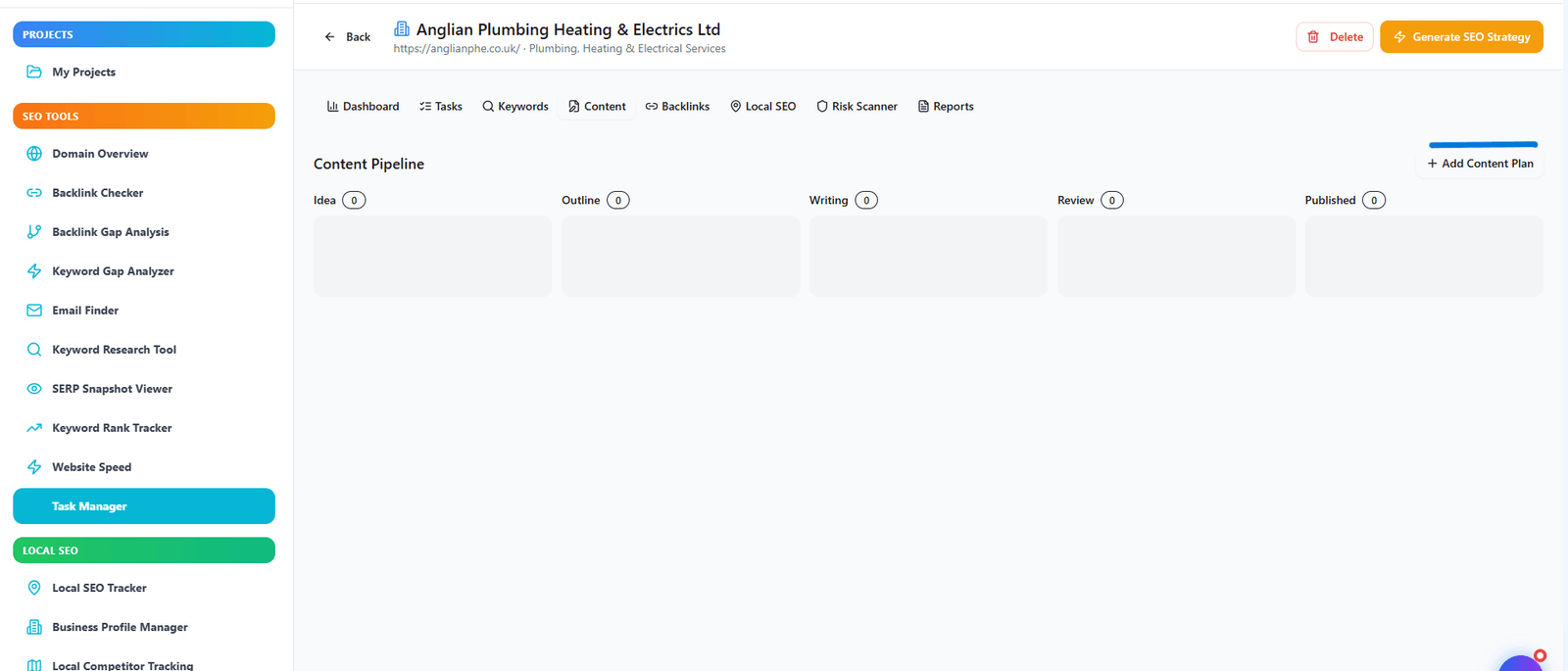This screenshot has width=1568, height=671.
Task: Click the Risk Scanner shield icon
Action: [822, 106]
